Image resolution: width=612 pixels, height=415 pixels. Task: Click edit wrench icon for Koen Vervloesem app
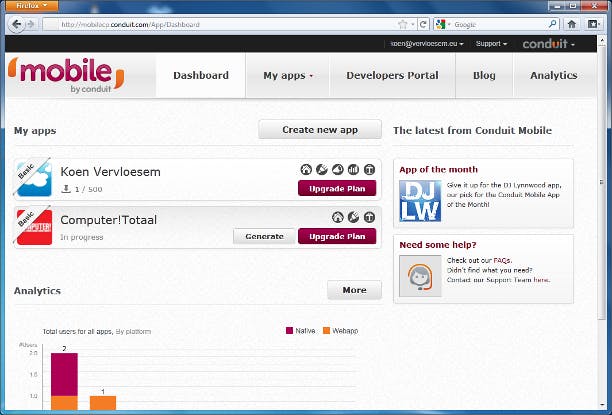point(322,169)
